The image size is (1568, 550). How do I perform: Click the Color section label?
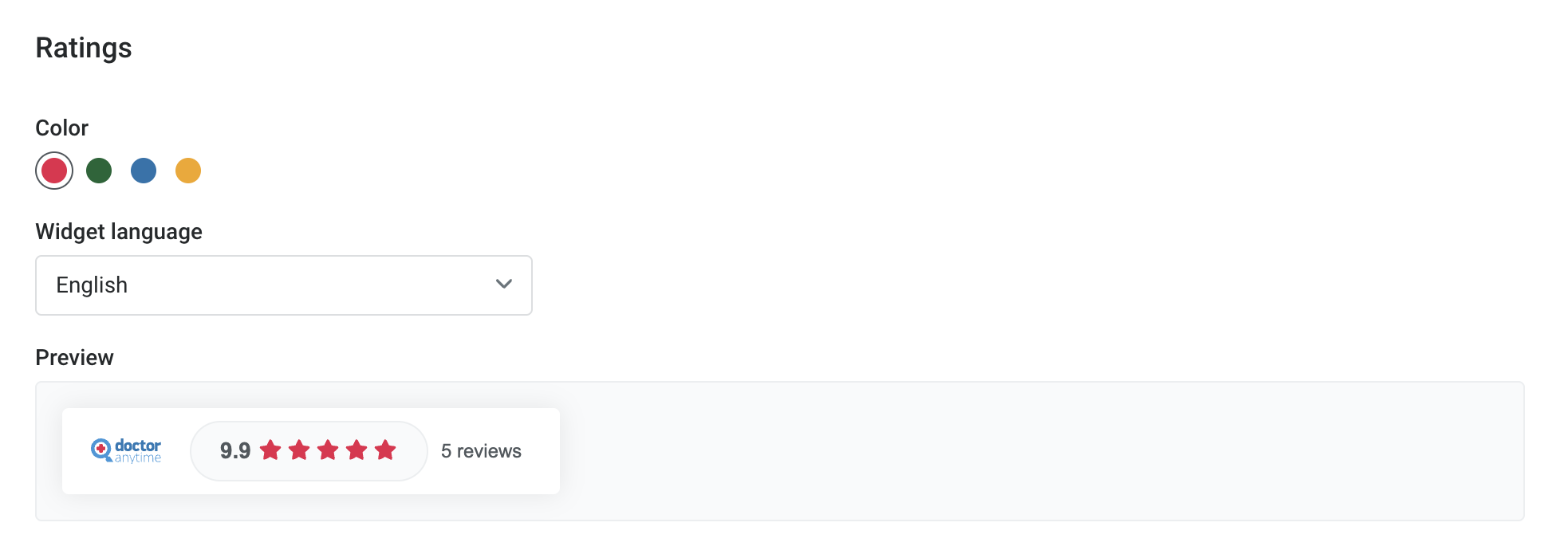click(62, 128)
